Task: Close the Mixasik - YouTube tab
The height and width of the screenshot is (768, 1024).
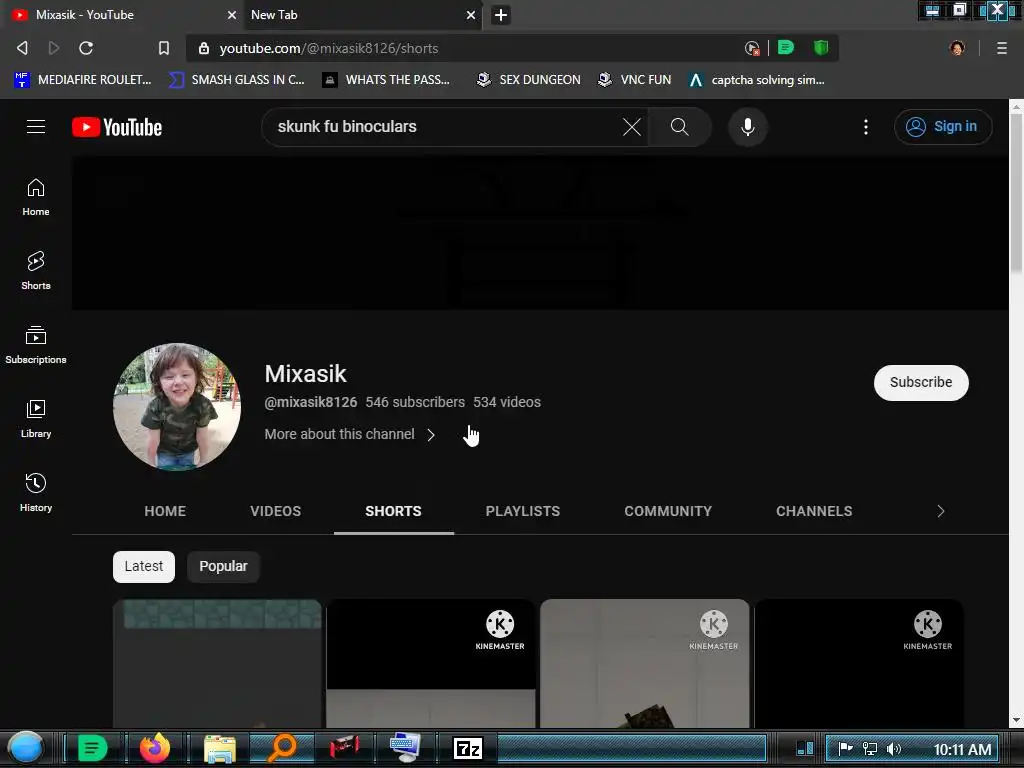Action: tap(232, 15)
